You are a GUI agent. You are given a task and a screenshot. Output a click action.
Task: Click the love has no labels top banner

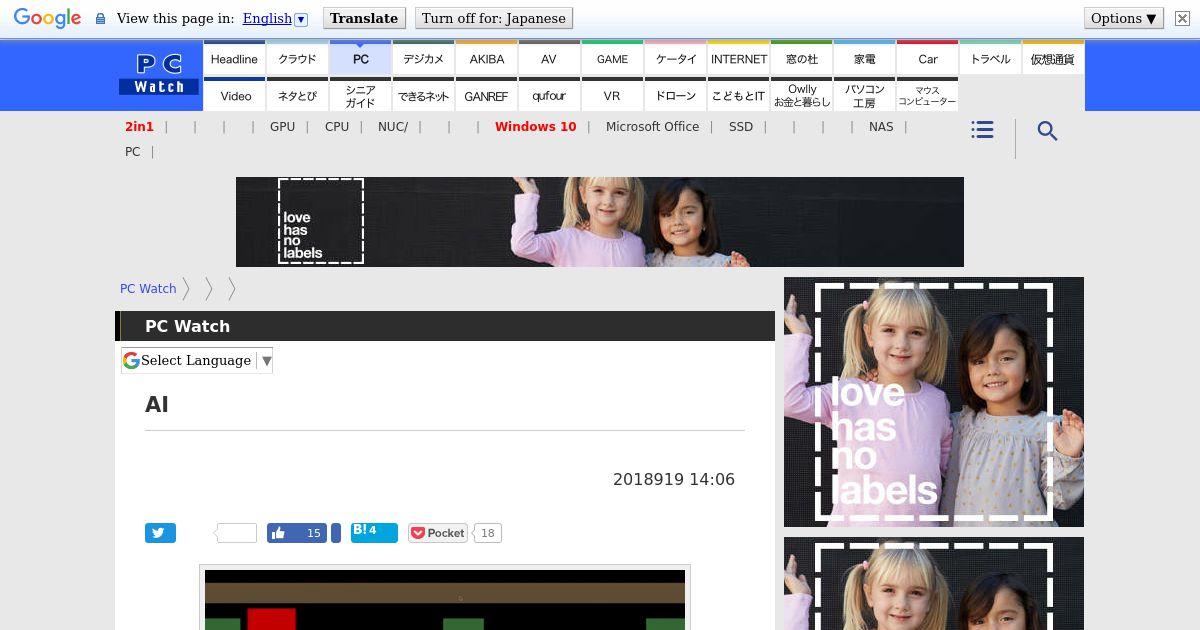click(600, 222)
